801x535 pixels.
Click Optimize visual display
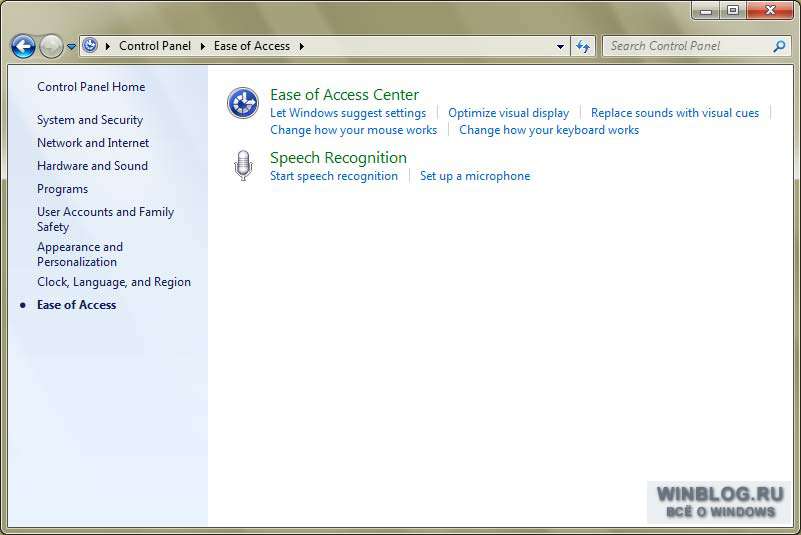click(x=508, y=113)
